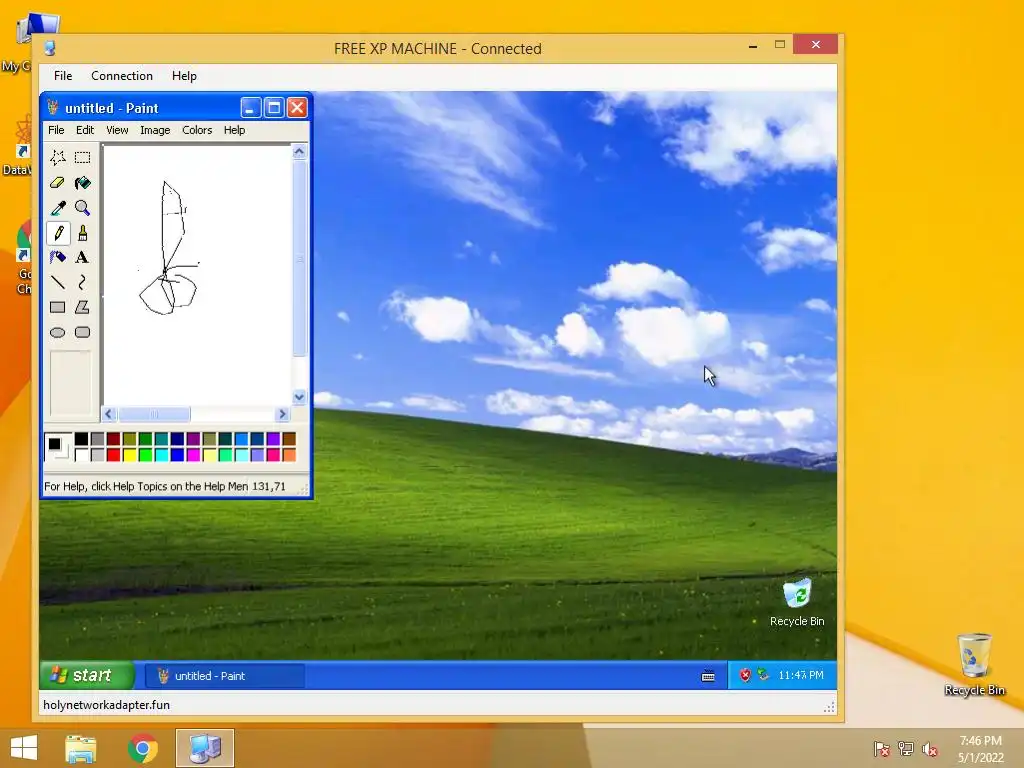
Task: Activate the Pick Color eyedropper tool
Action: pyautogui.click(x=57, y=208)
